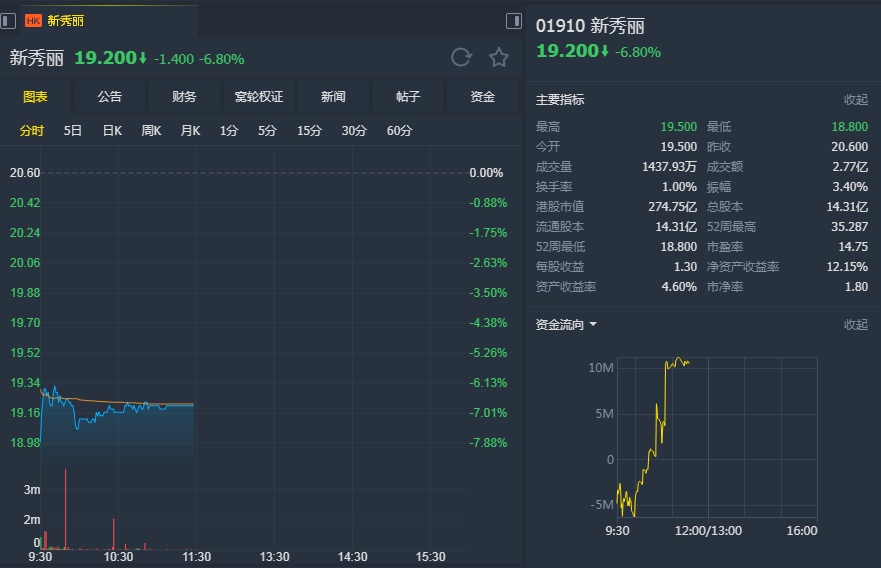Select the 5日 chart period
This screenshot has width=881, height=568.
73,130
